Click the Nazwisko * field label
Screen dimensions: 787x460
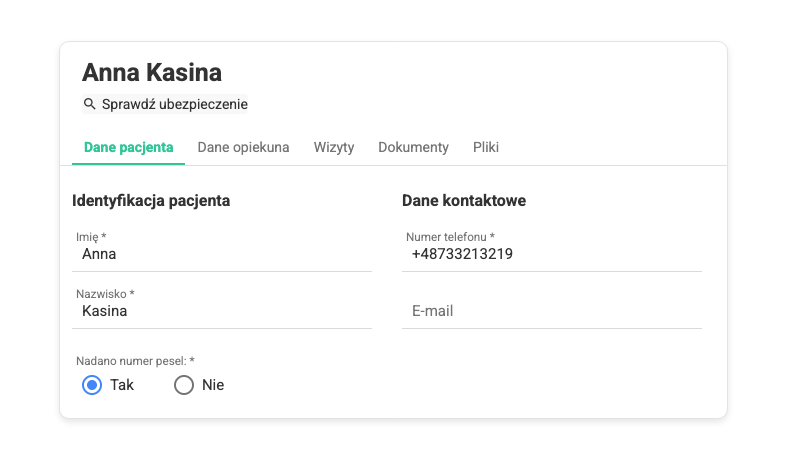[x=105, y=294]
